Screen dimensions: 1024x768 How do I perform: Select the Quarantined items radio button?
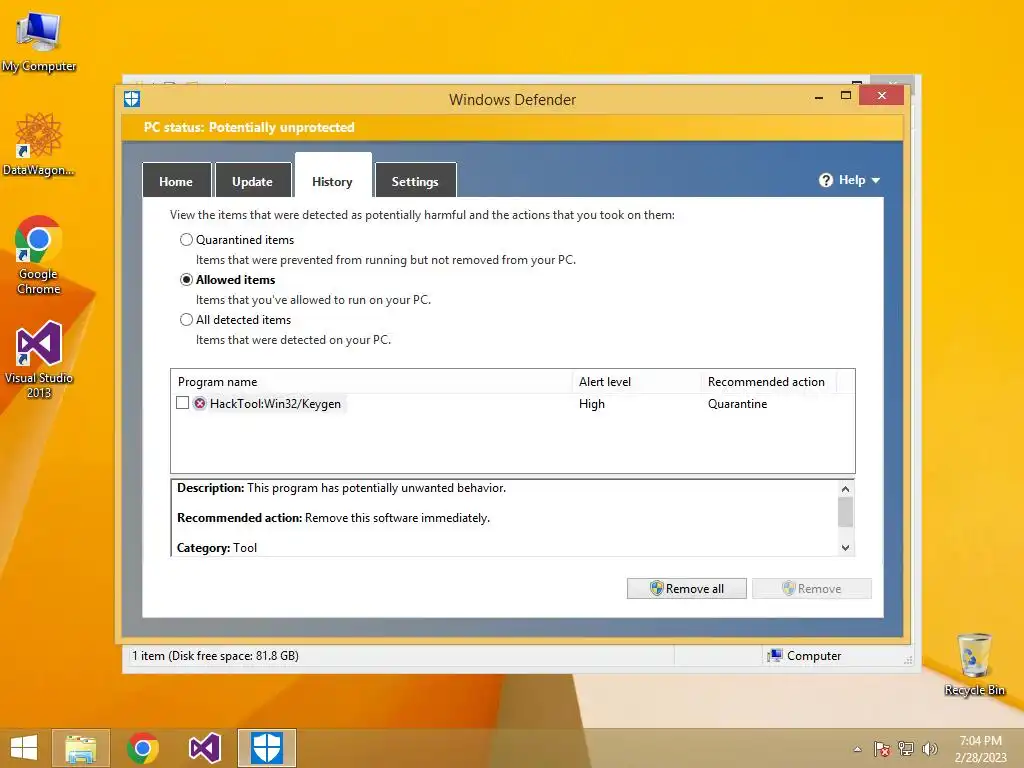186,240
